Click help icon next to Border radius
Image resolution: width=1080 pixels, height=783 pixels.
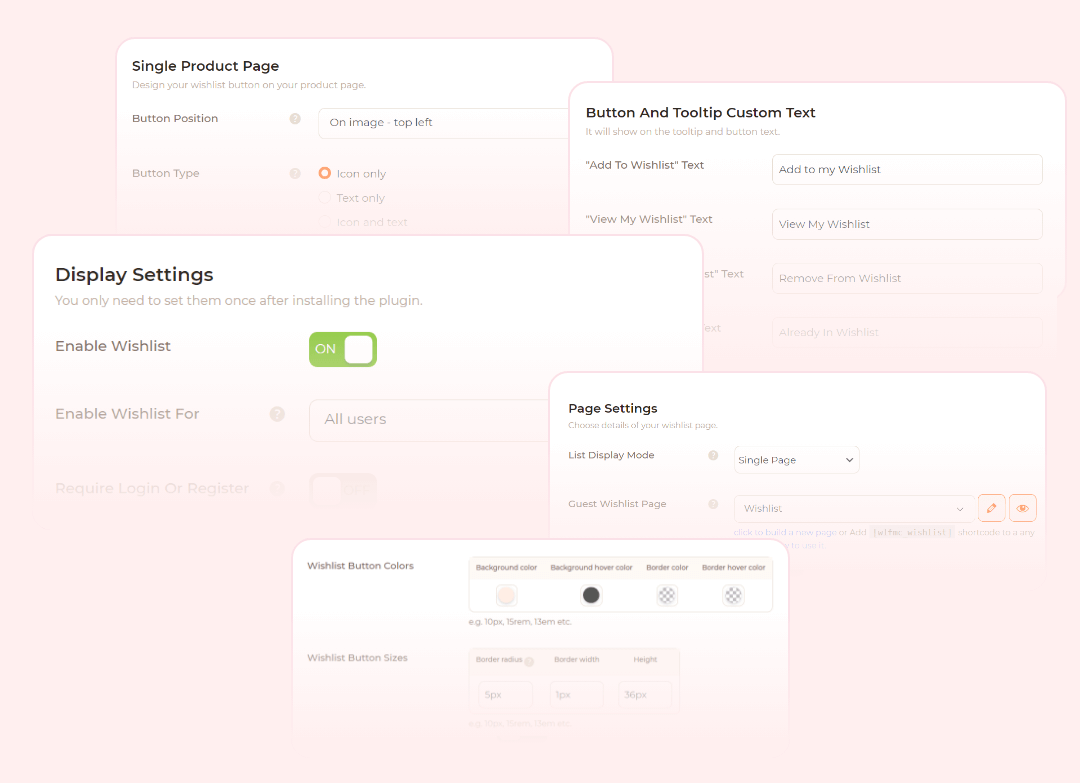(529, 661)
